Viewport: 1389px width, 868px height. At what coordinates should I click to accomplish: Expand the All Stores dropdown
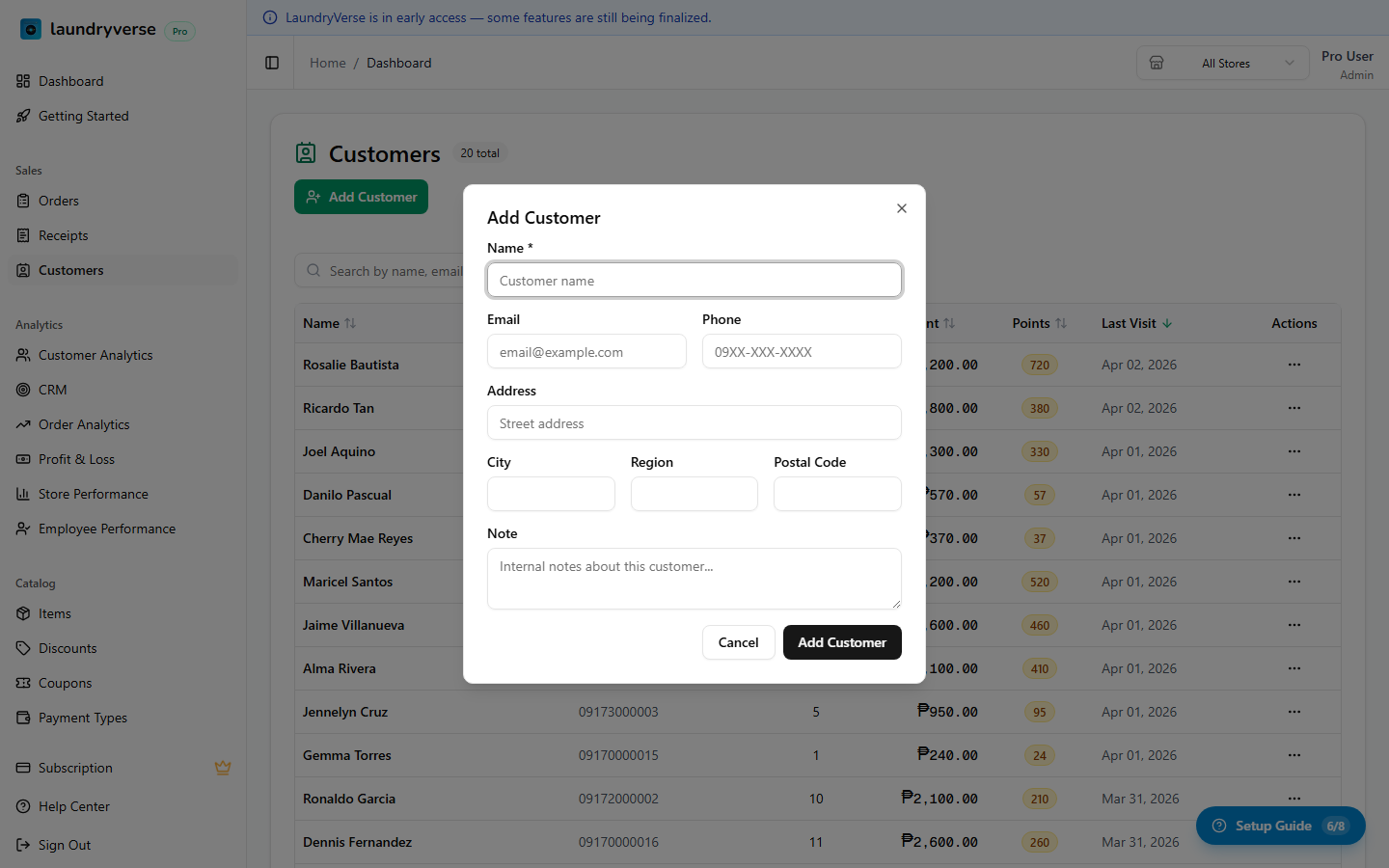pos(1244,64)
